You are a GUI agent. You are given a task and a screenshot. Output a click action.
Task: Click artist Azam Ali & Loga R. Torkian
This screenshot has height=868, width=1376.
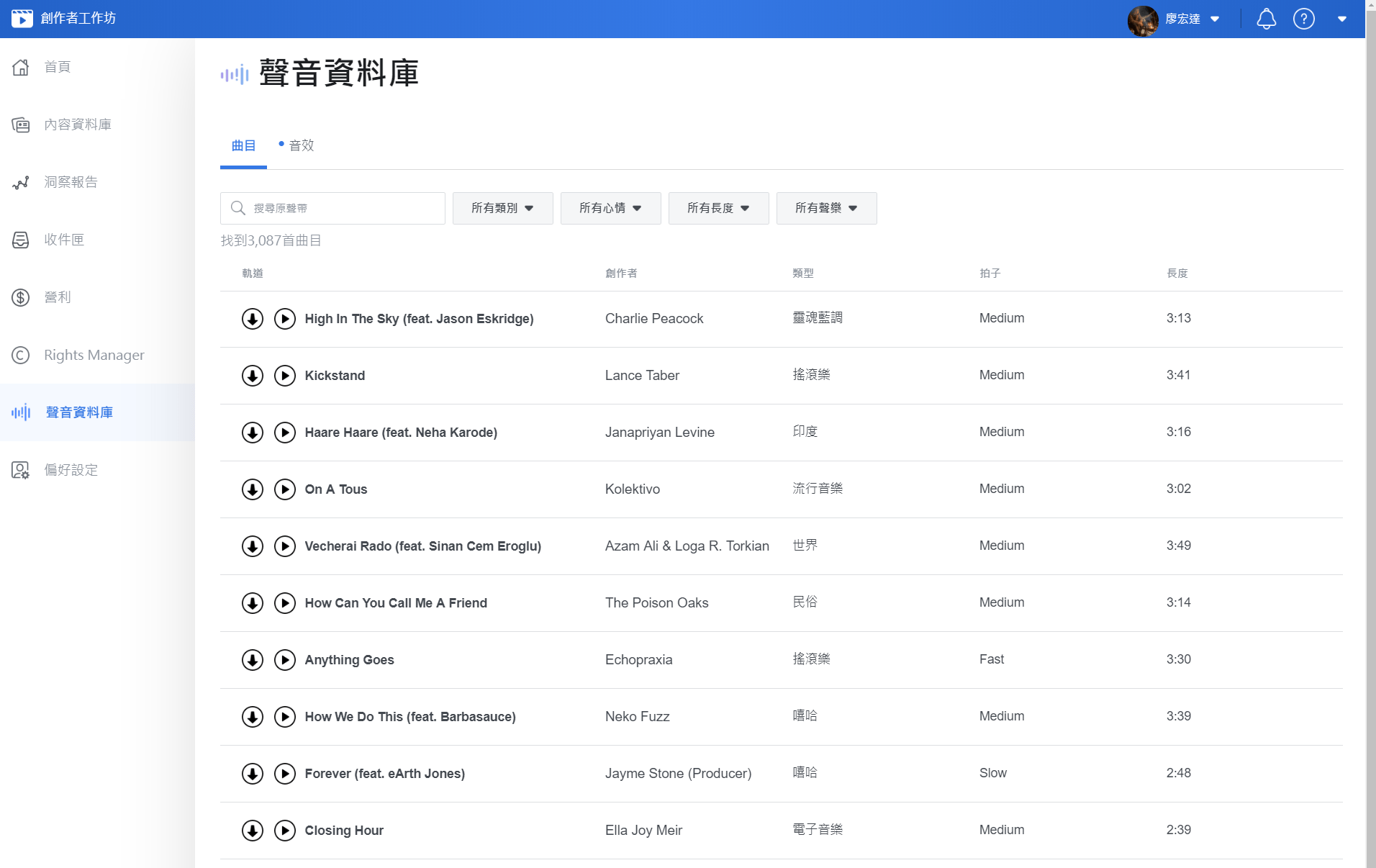click(x=687, y=546)
